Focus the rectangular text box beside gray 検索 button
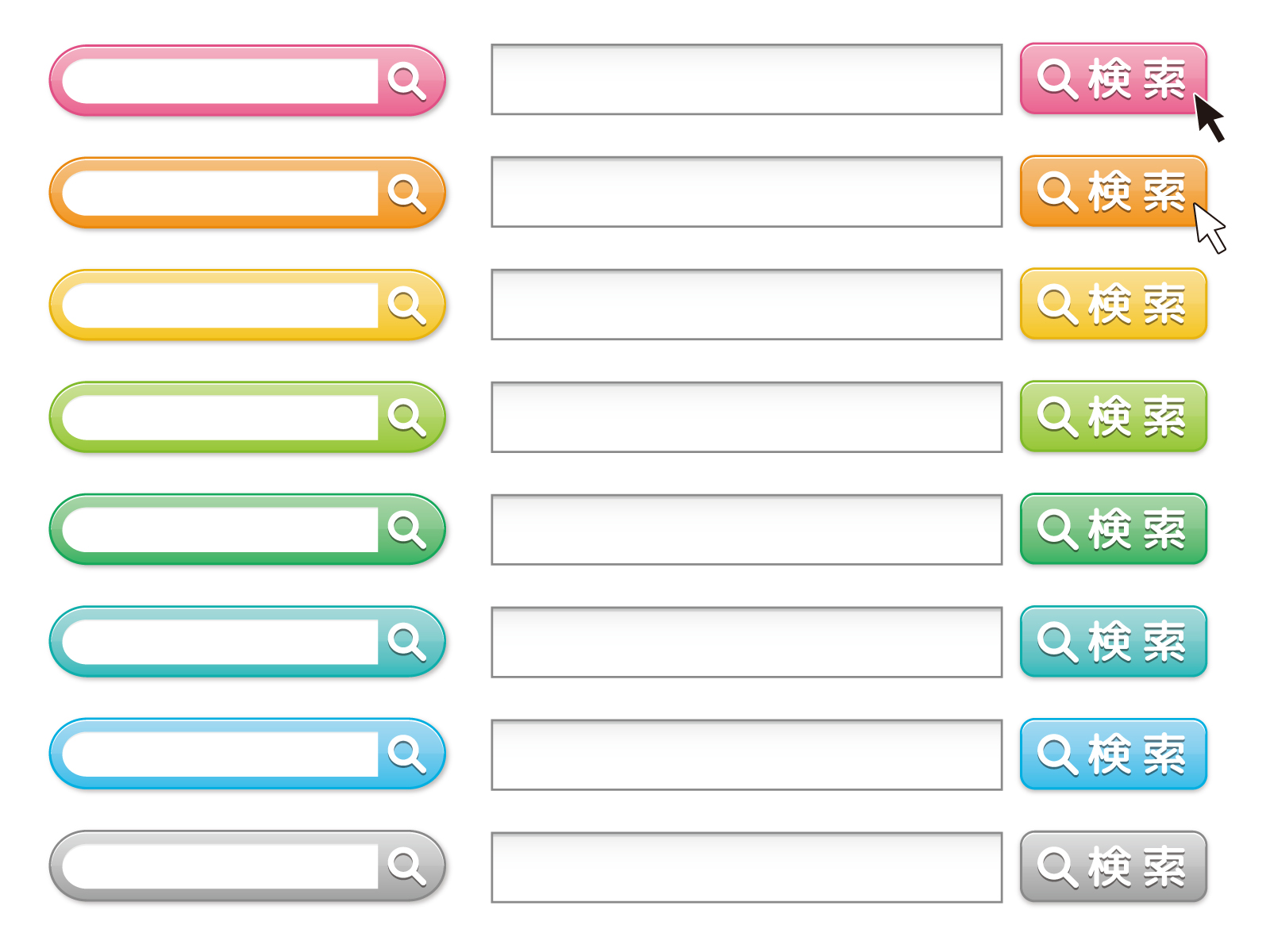 (x=746, y=867)
